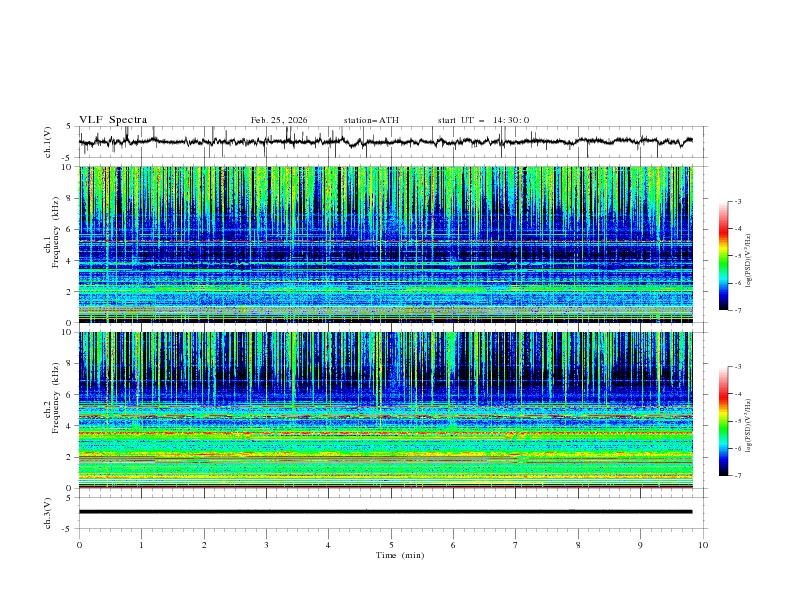Screen dimensions: 792x612
Task: Click the ch.3 flat voltage trace
Action: [385, 512]
